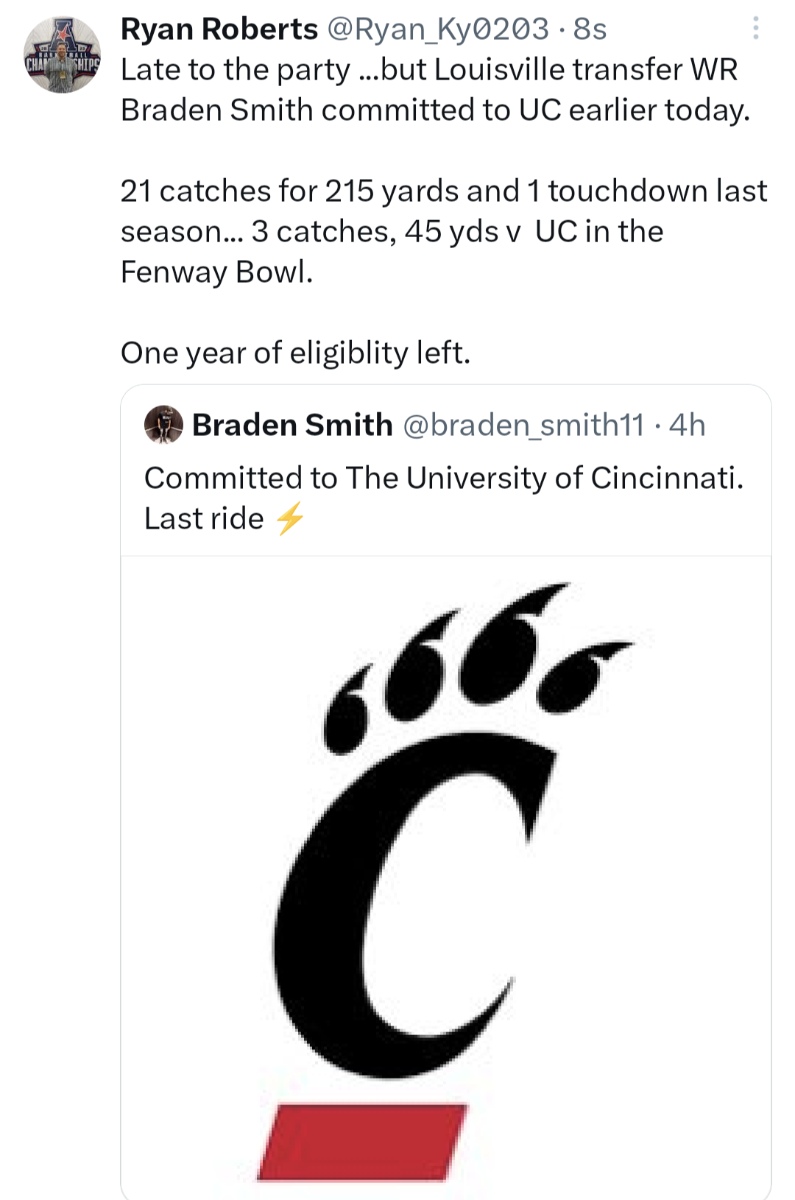Click the 'Fenway Bowl.' text line
Screen dimensions: 795x1200
point(217,272)
